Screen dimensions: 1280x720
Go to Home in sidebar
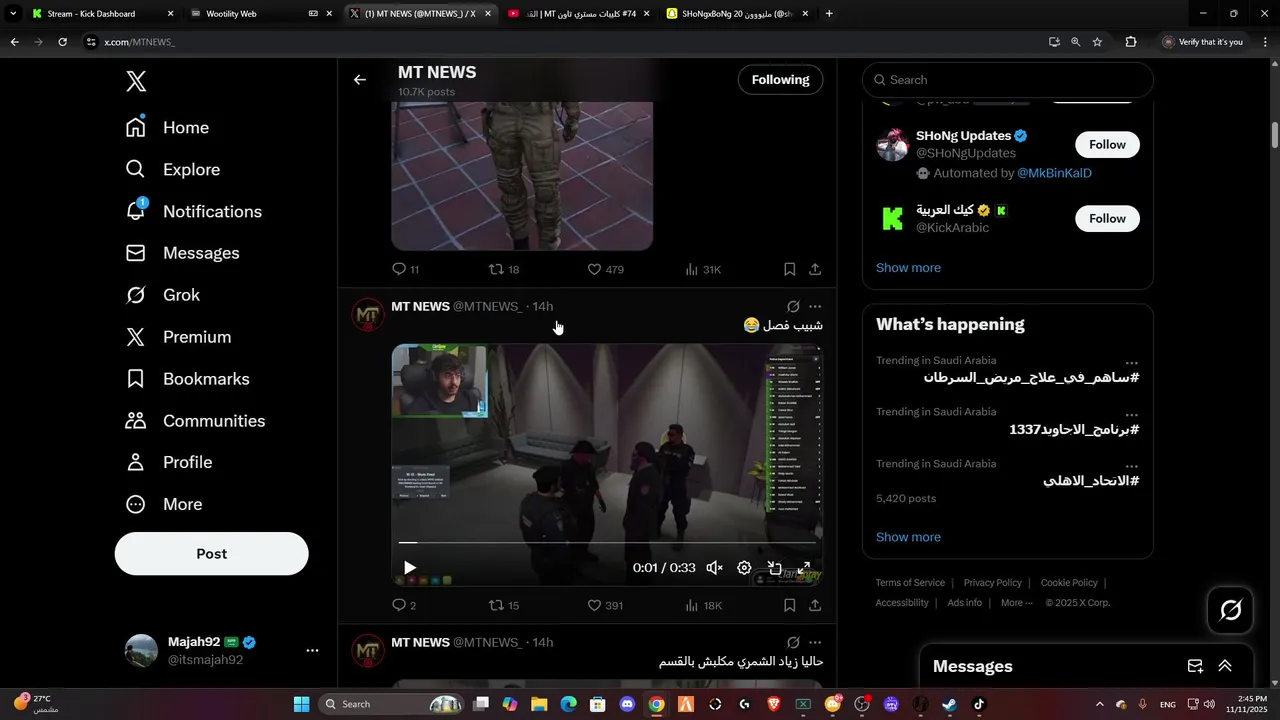click(x=167, y=128)
